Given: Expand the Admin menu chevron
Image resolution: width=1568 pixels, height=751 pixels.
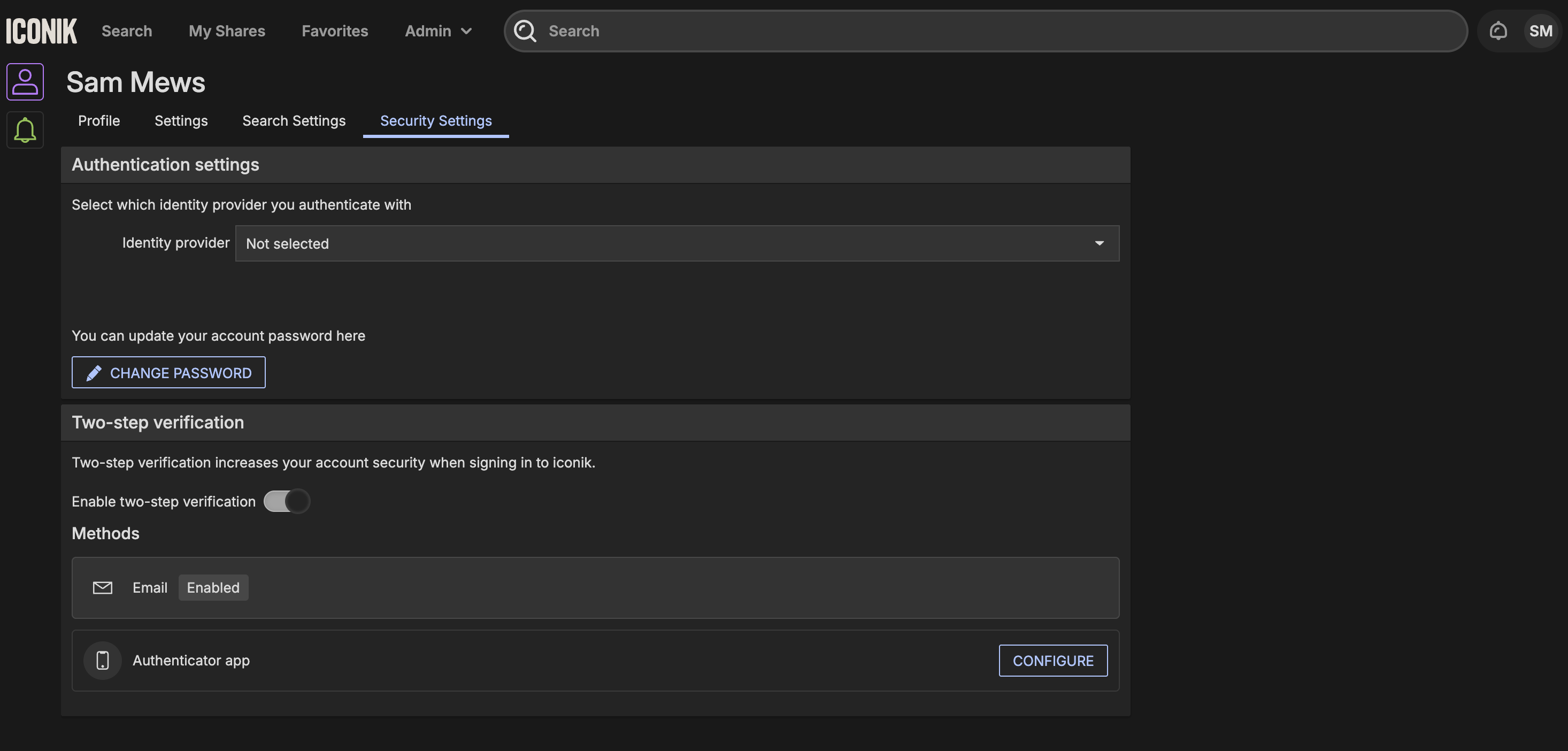Looking at the screenshot, I should [x=466, y=31].
